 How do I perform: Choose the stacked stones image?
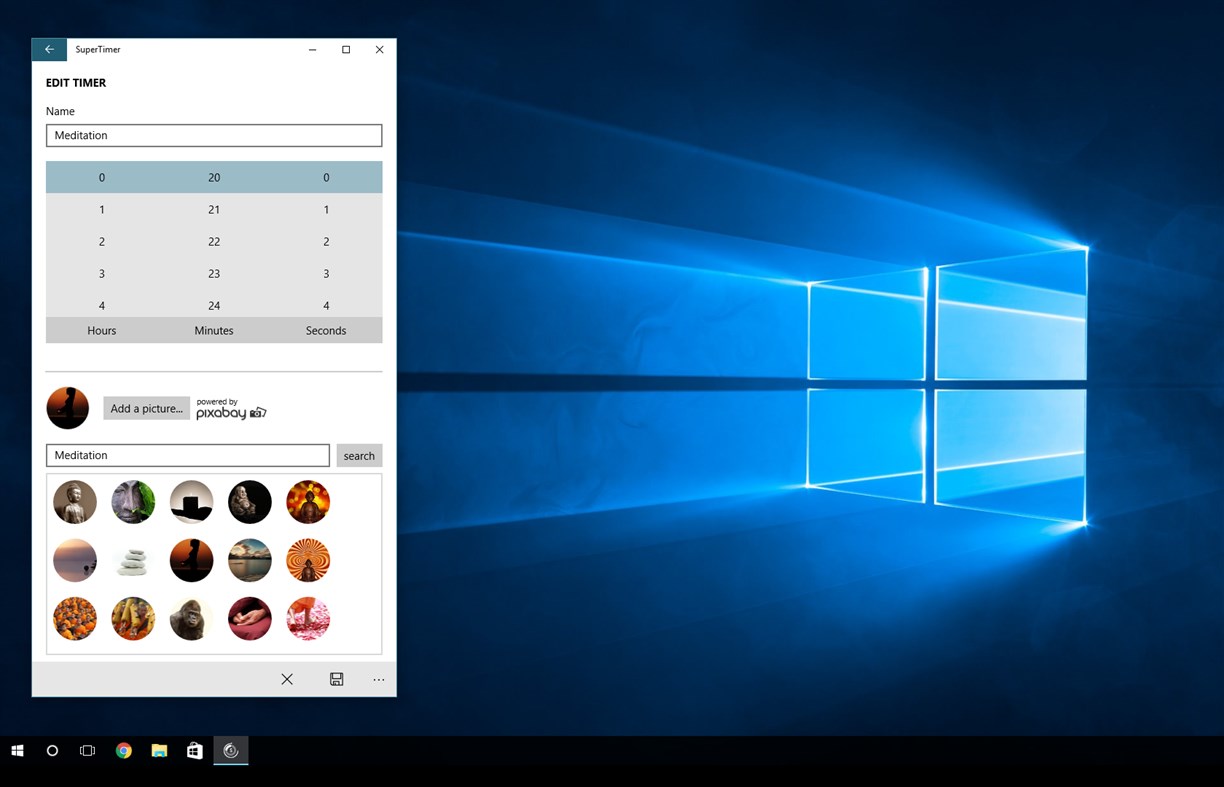click(x=133, y=560)
